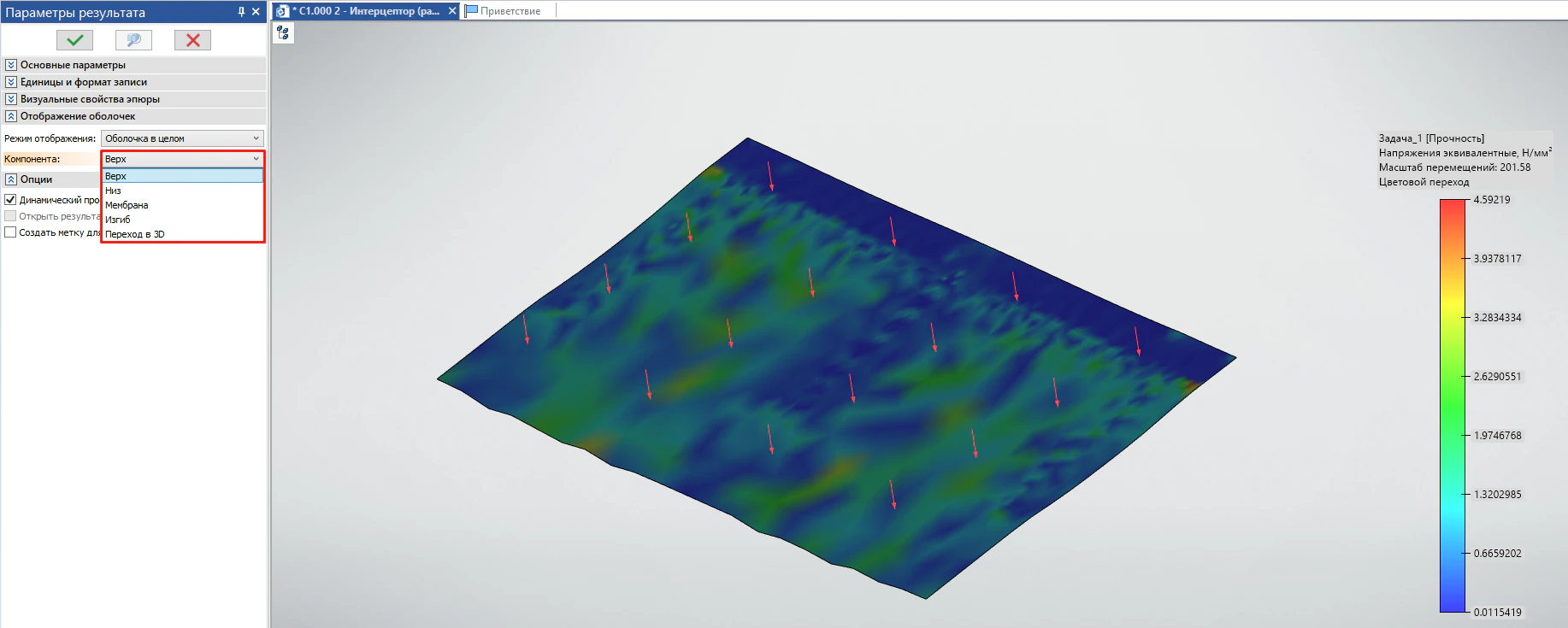Image resolution: width=1568 pixels, height=628 pixels.
Task: Toggle the Динамический checkbox
Action: pos(10,200)
